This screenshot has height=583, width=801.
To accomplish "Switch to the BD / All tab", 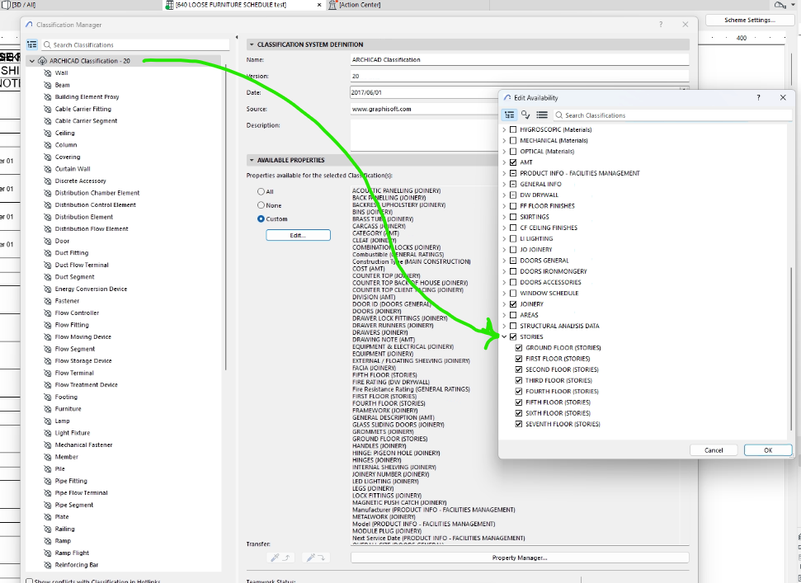I will tap(19, 5).
